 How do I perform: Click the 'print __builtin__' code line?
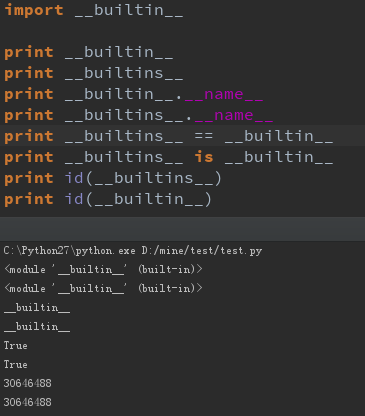point(89,52)
